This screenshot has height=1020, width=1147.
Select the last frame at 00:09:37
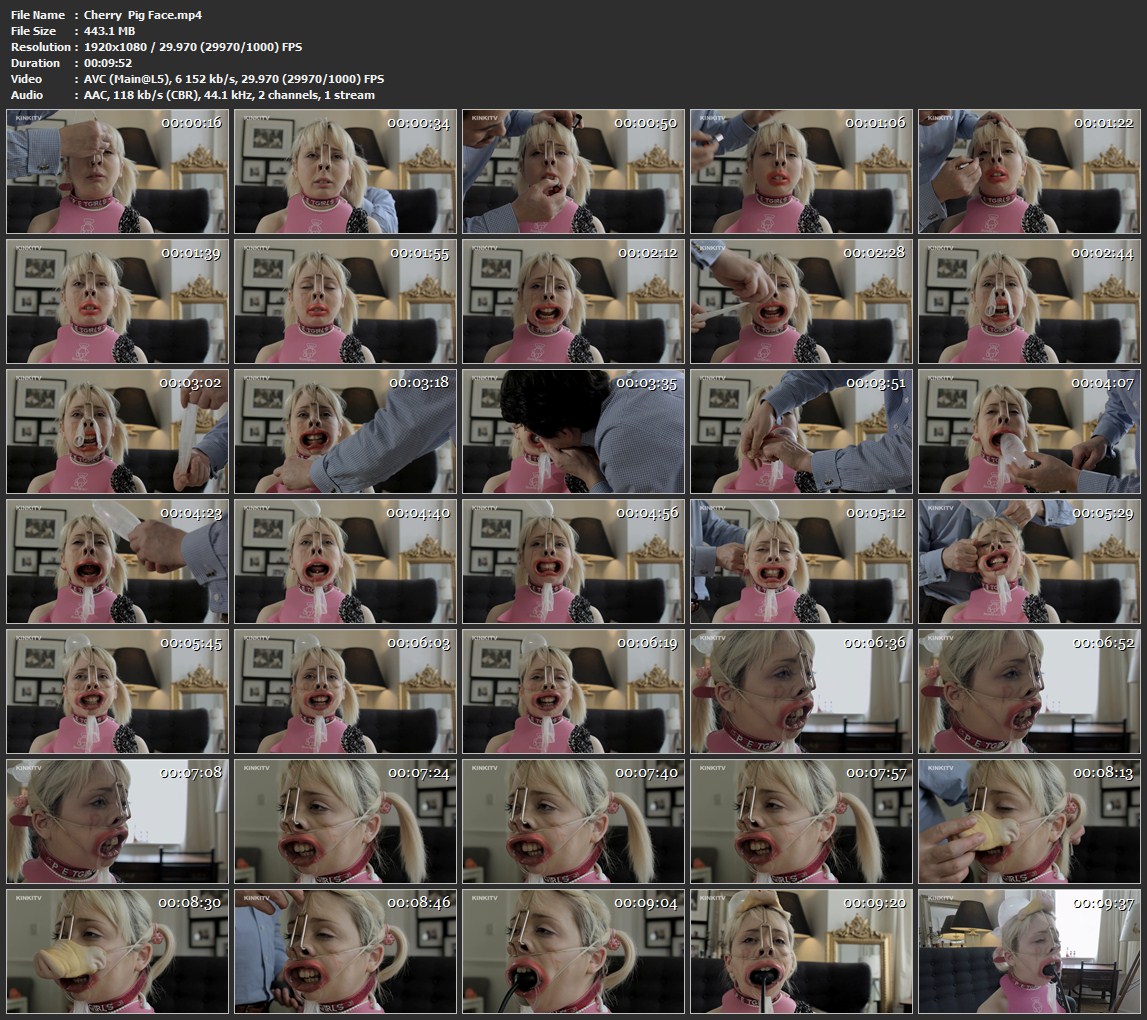point(1029,951)
